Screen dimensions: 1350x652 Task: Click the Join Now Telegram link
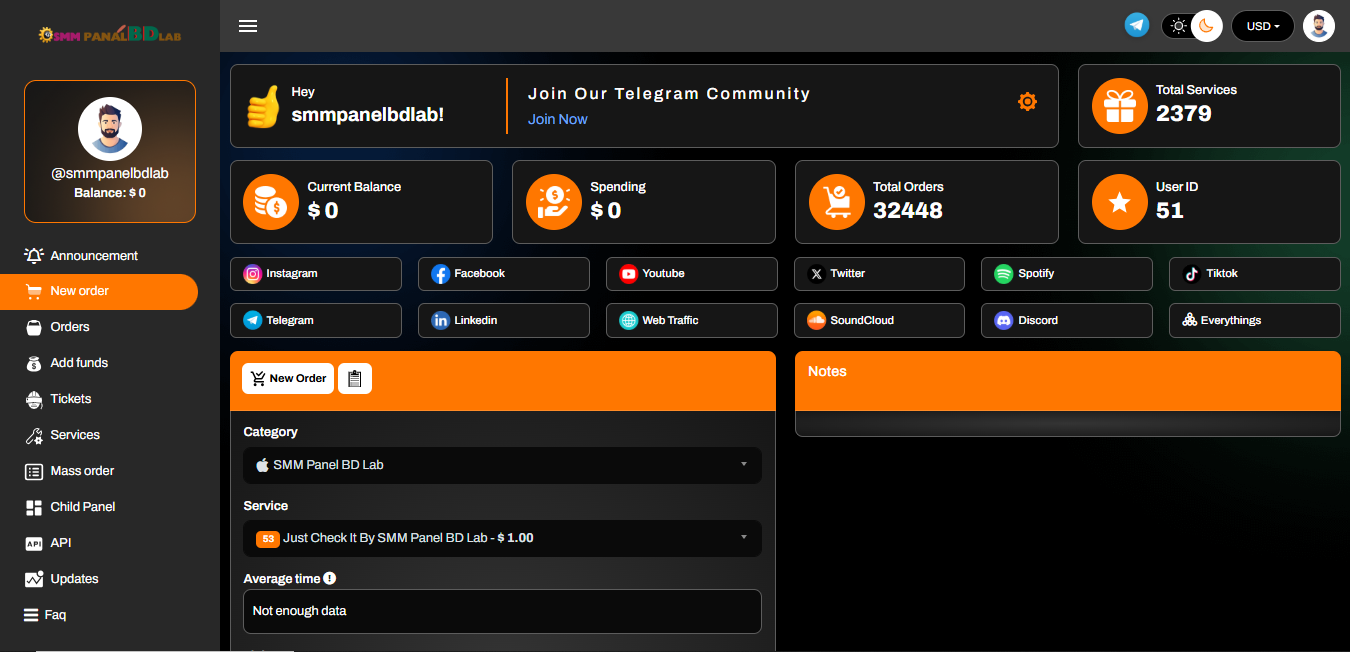pos(557,119)
